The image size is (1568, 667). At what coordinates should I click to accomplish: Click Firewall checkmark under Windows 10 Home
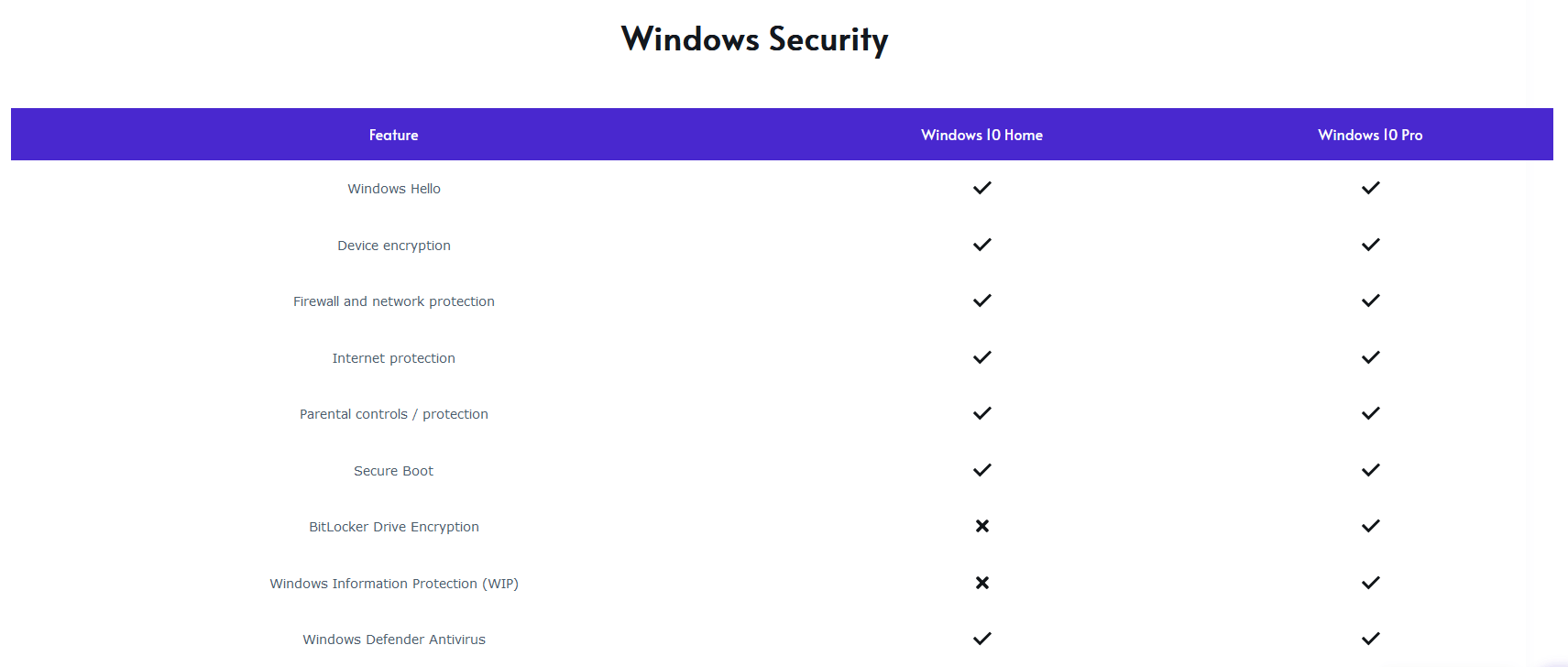981,301
